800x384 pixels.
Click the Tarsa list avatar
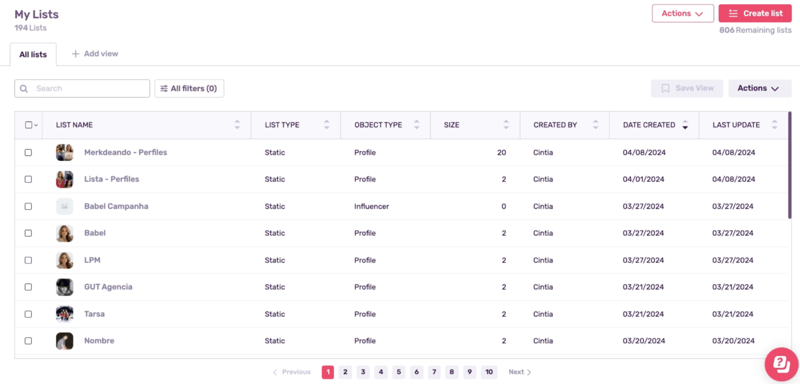(x=65, y=314)
